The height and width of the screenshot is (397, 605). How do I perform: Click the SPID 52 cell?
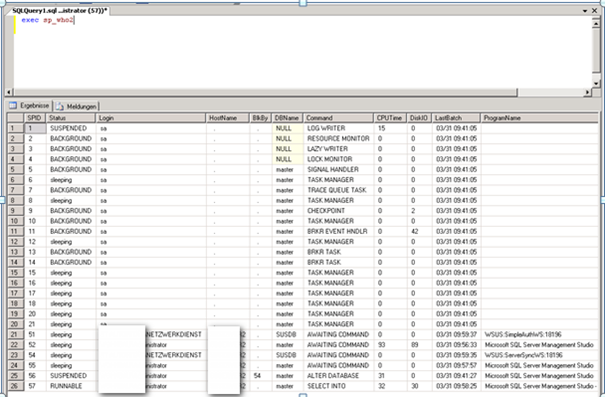(35, 345)
